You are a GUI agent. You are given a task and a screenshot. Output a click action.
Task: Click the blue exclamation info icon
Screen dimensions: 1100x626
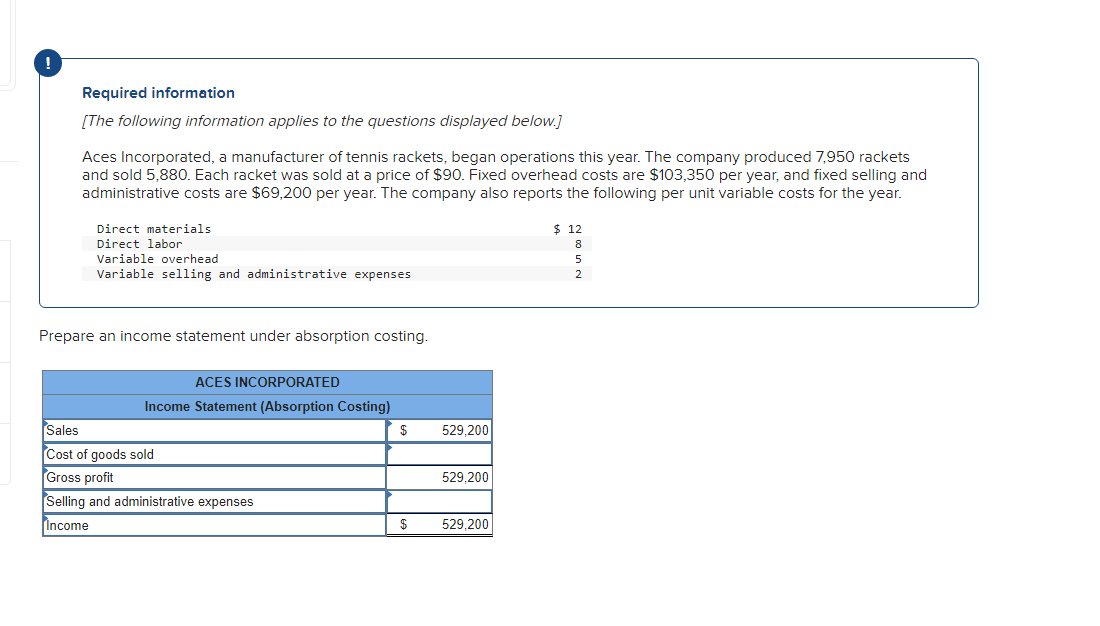tap(48, 63)
